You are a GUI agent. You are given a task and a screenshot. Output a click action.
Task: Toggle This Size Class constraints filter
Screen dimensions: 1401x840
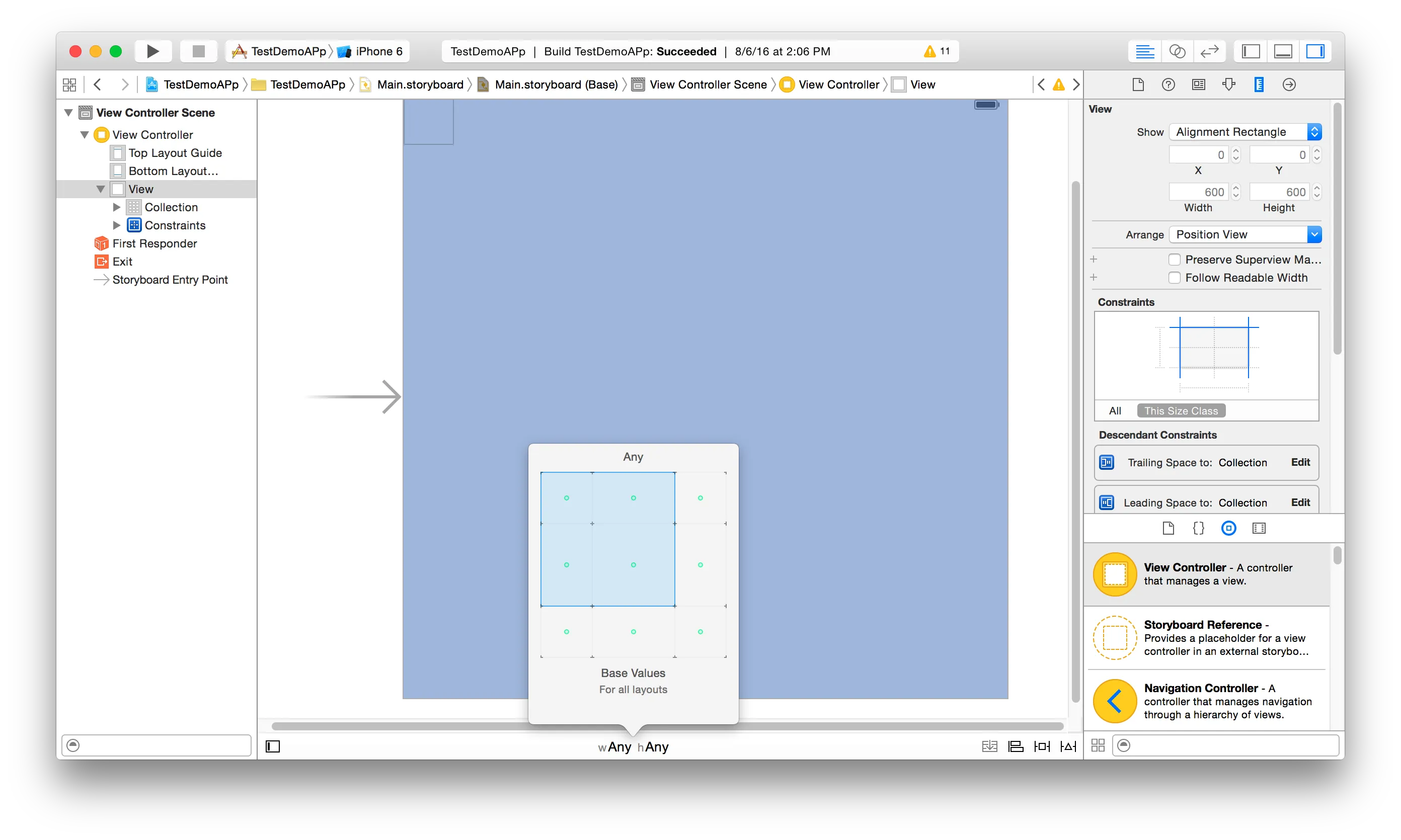coord(1181,410)
